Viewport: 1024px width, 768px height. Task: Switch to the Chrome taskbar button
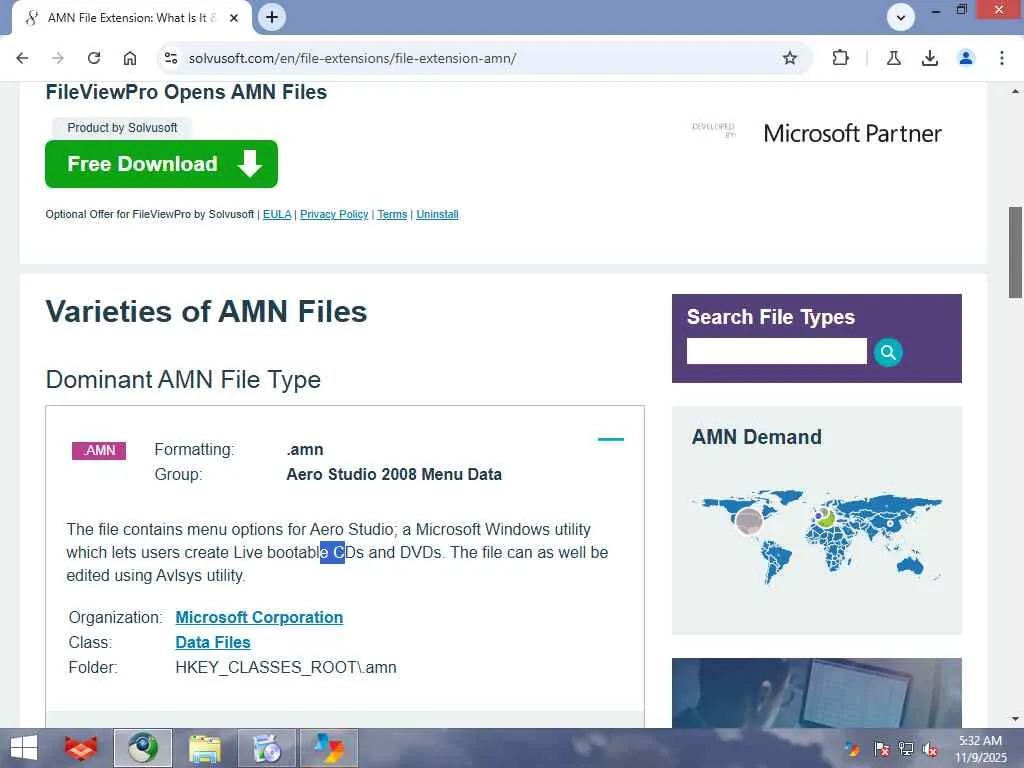click(x=143, y=748)
